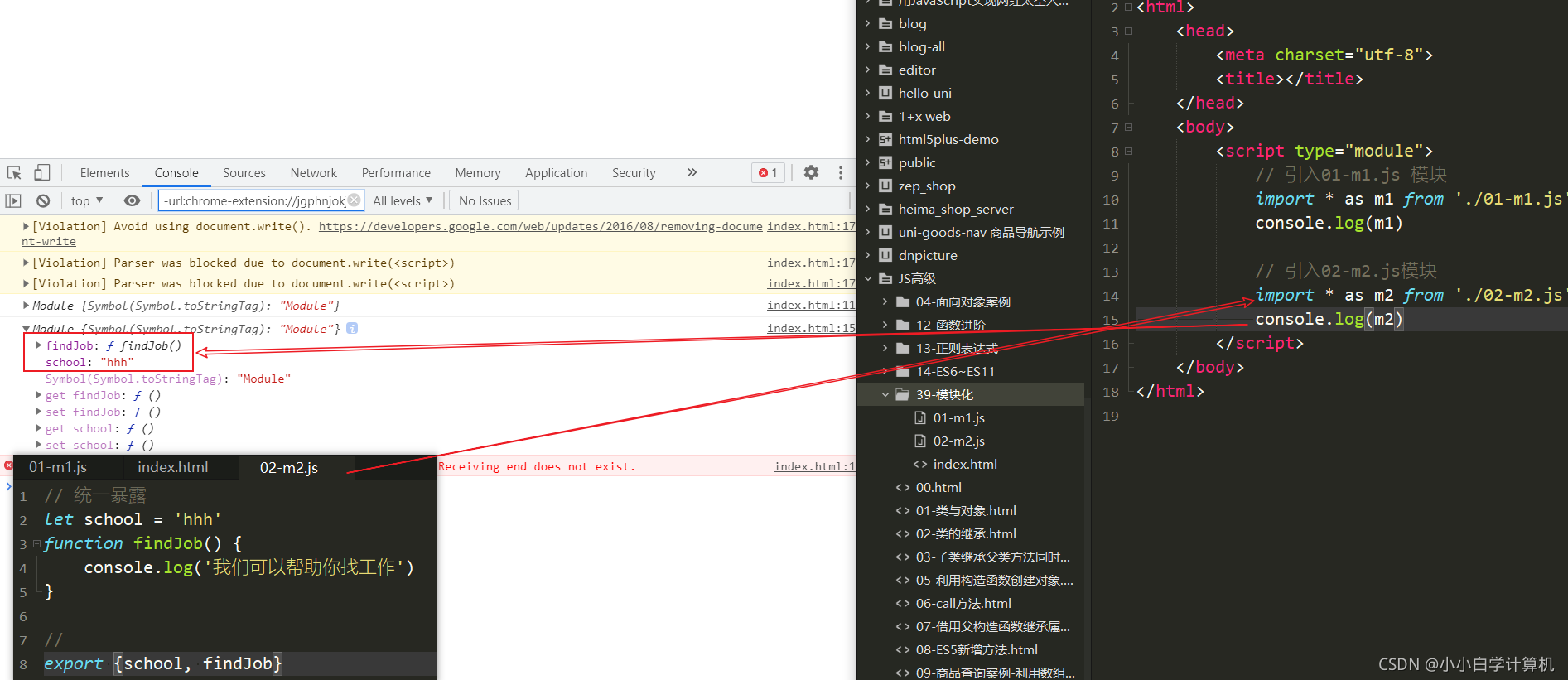This screenshot has width=1568, height=680.
Task: Click the 02-m2.js file icon
Action: pos(919,441)
